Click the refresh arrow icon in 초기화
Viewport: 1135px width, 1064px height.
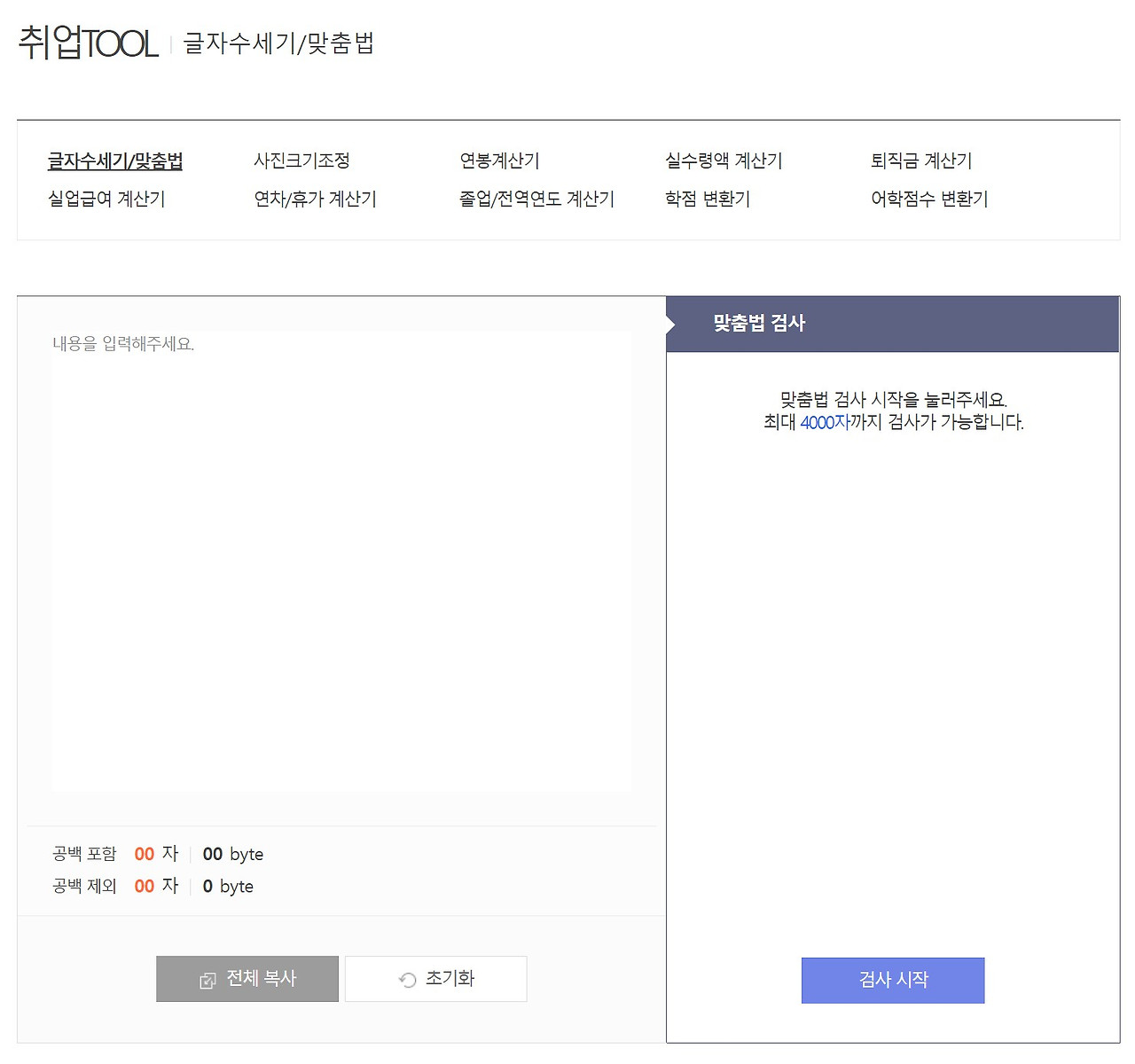pyautogui.click(x=408, y=980)
